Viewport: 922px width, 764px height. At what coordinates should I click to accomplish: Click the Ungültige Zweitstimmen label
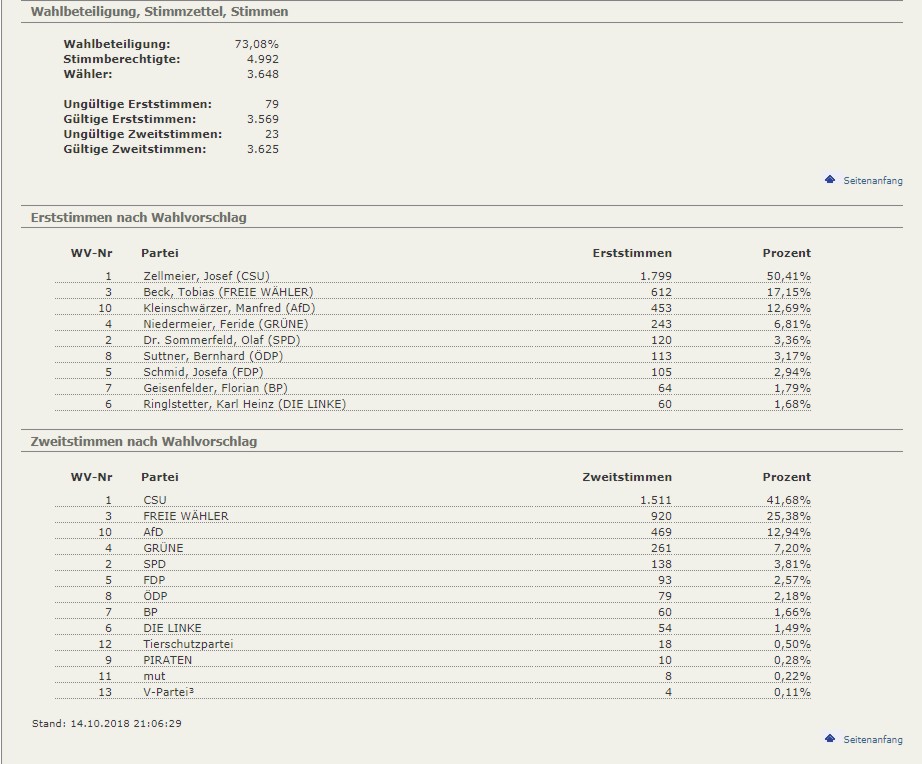coord(143,134)
